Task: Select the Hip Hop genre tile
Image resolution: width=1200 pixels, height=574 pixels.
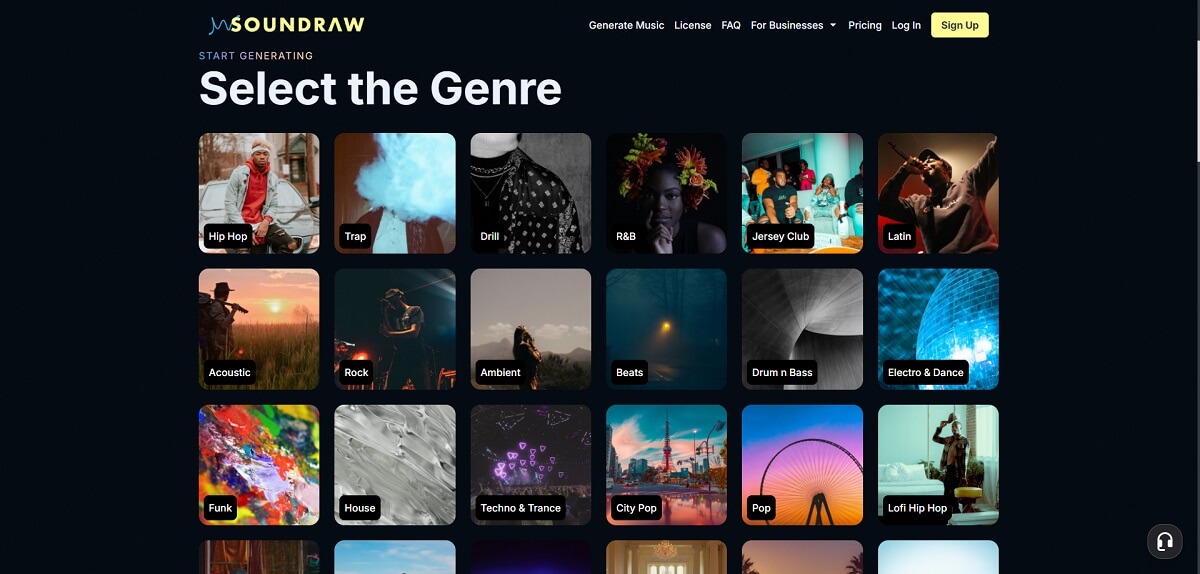Action: click(x=259, y=193)
